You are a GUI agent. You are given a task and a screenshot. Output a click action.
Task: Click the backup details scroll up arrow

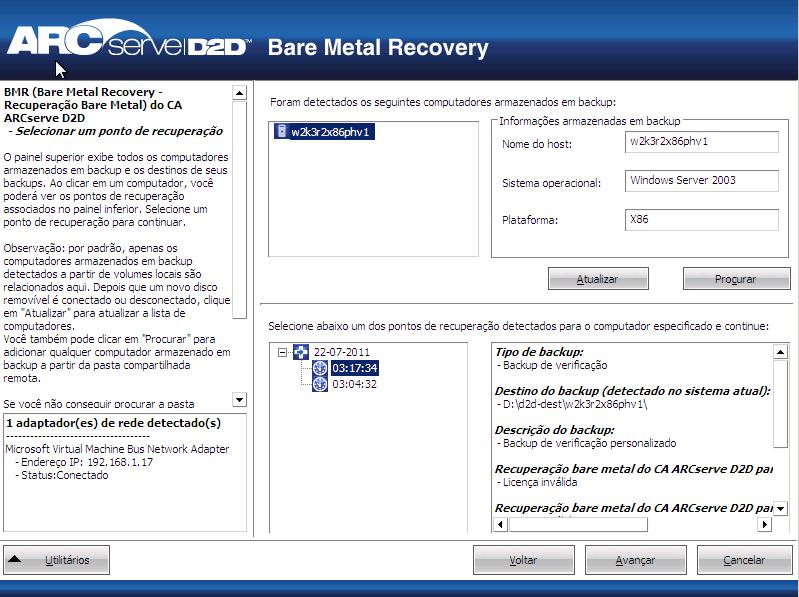(x=780, y=351)
